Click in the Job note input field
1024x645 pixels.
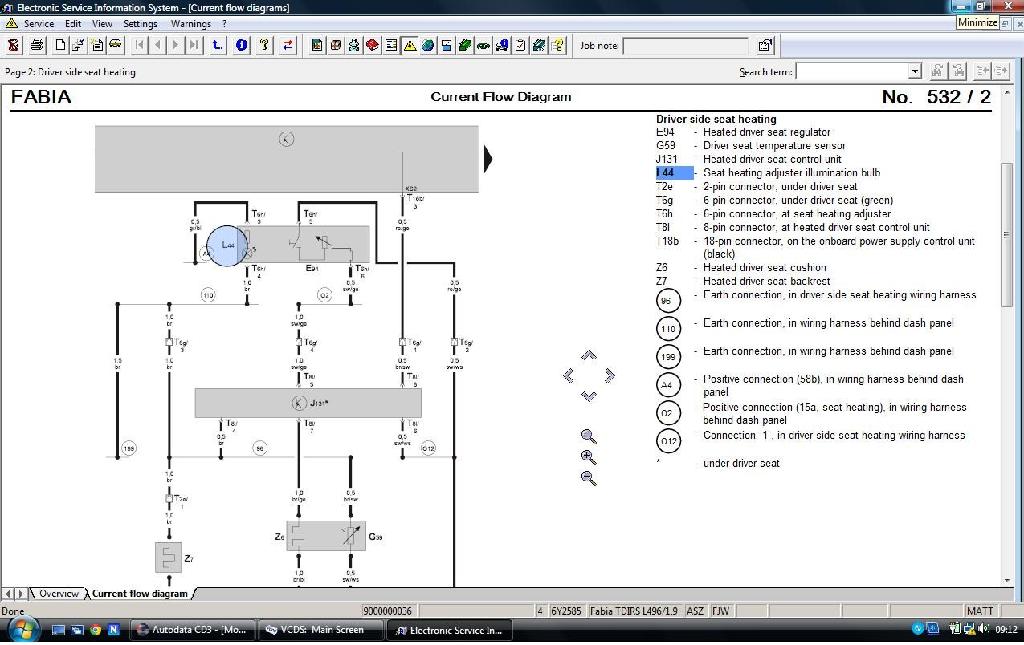(686, 46)
